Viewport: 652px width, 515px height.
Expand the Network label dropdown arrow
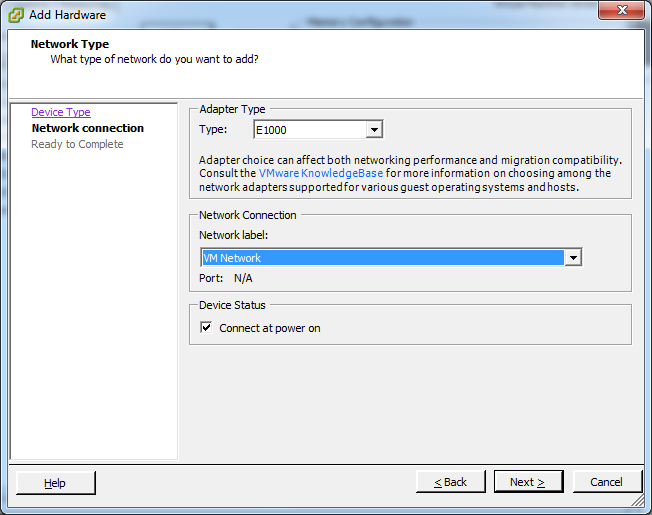(x=573, y=258)
